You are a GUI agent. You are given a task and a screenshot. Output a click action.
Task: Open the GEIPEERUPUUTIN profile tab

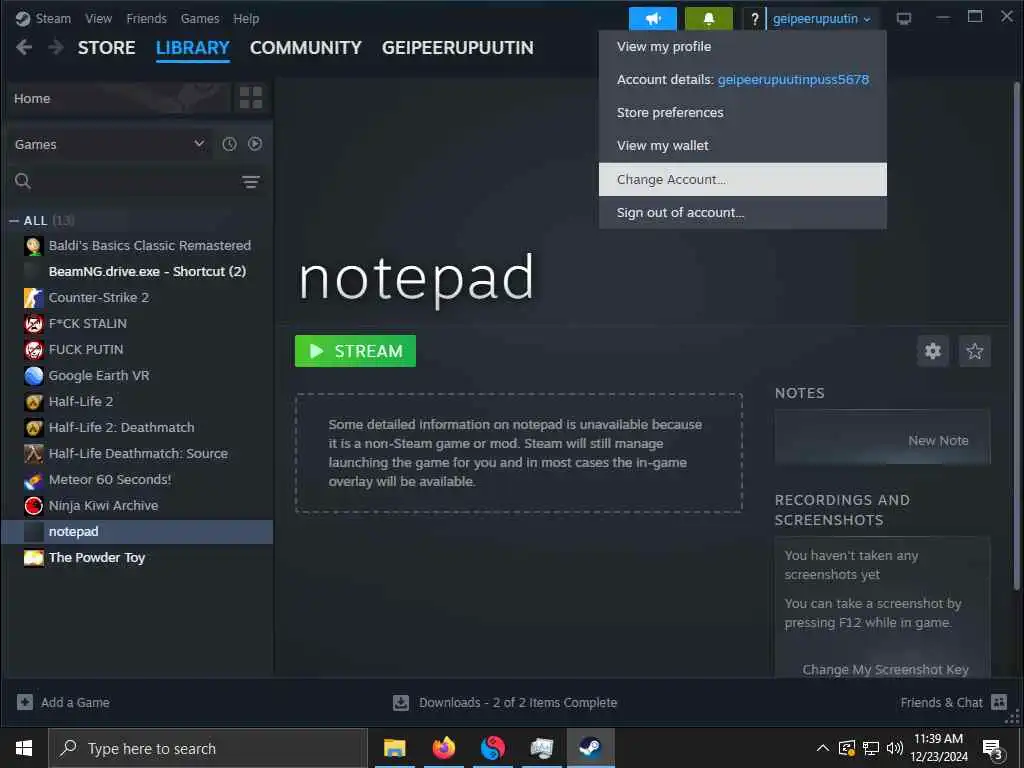pos(458,48)
